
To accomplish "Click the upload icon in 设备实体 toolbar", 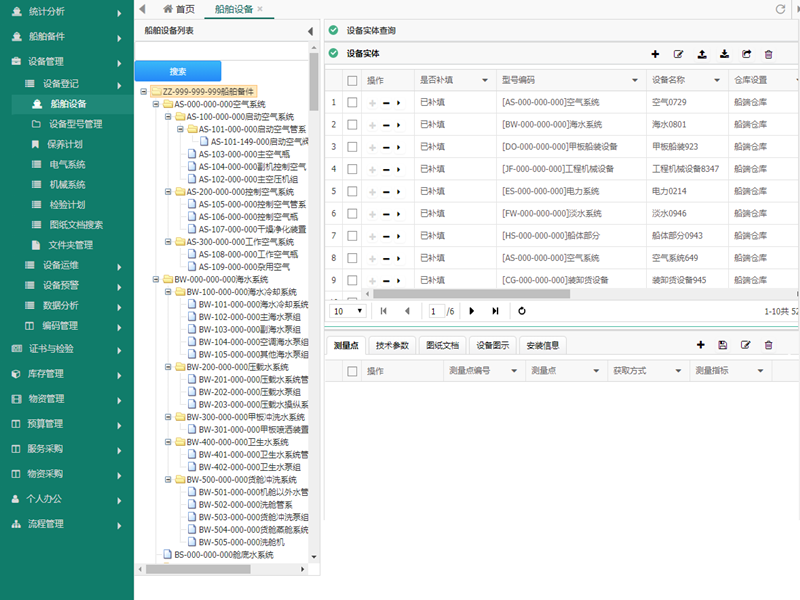I will [x=701, y=54].
